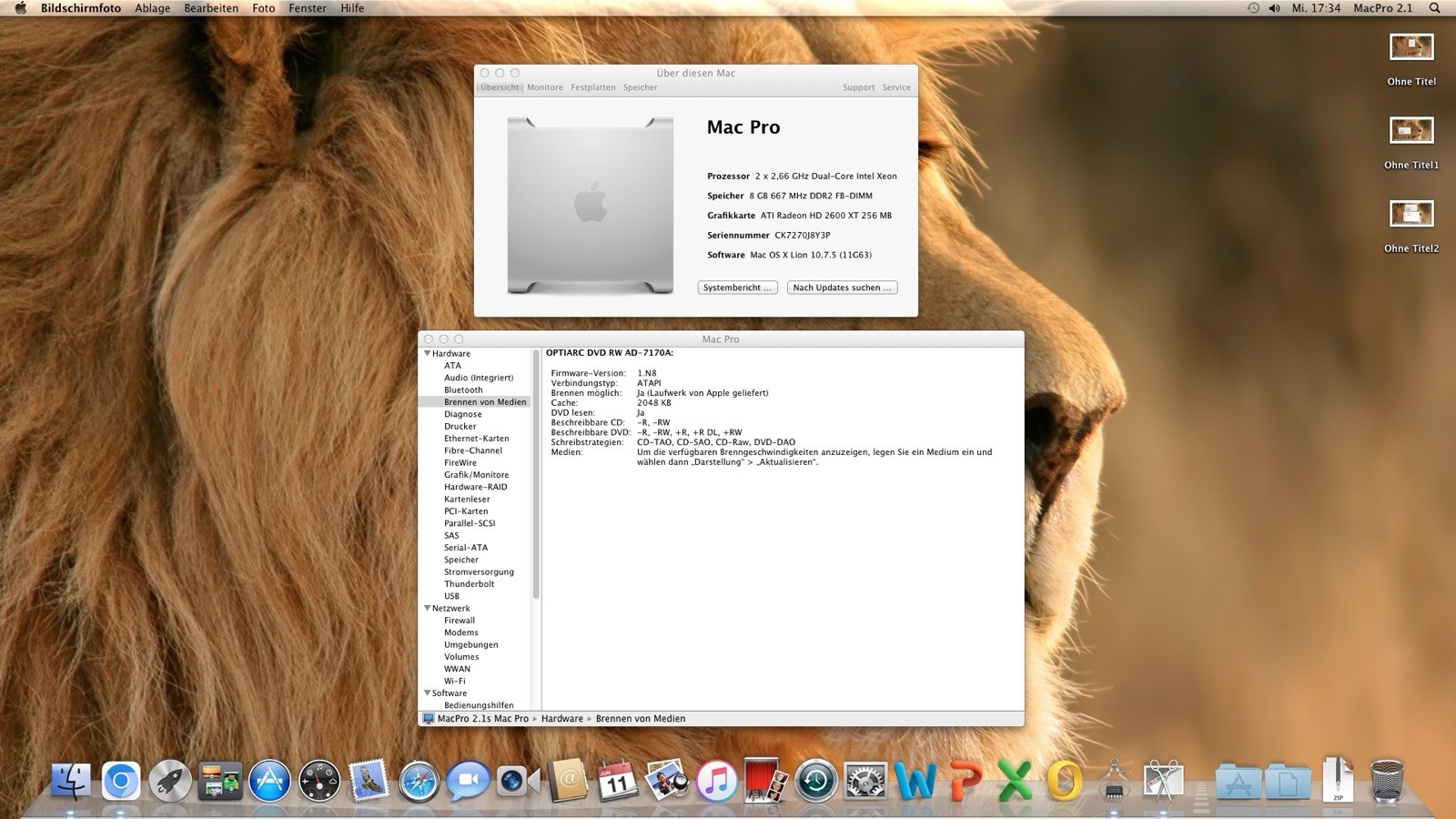Open System Information chip icon in dock
The height and width of the screenshot is (819, 1456).
[1114, 781]
